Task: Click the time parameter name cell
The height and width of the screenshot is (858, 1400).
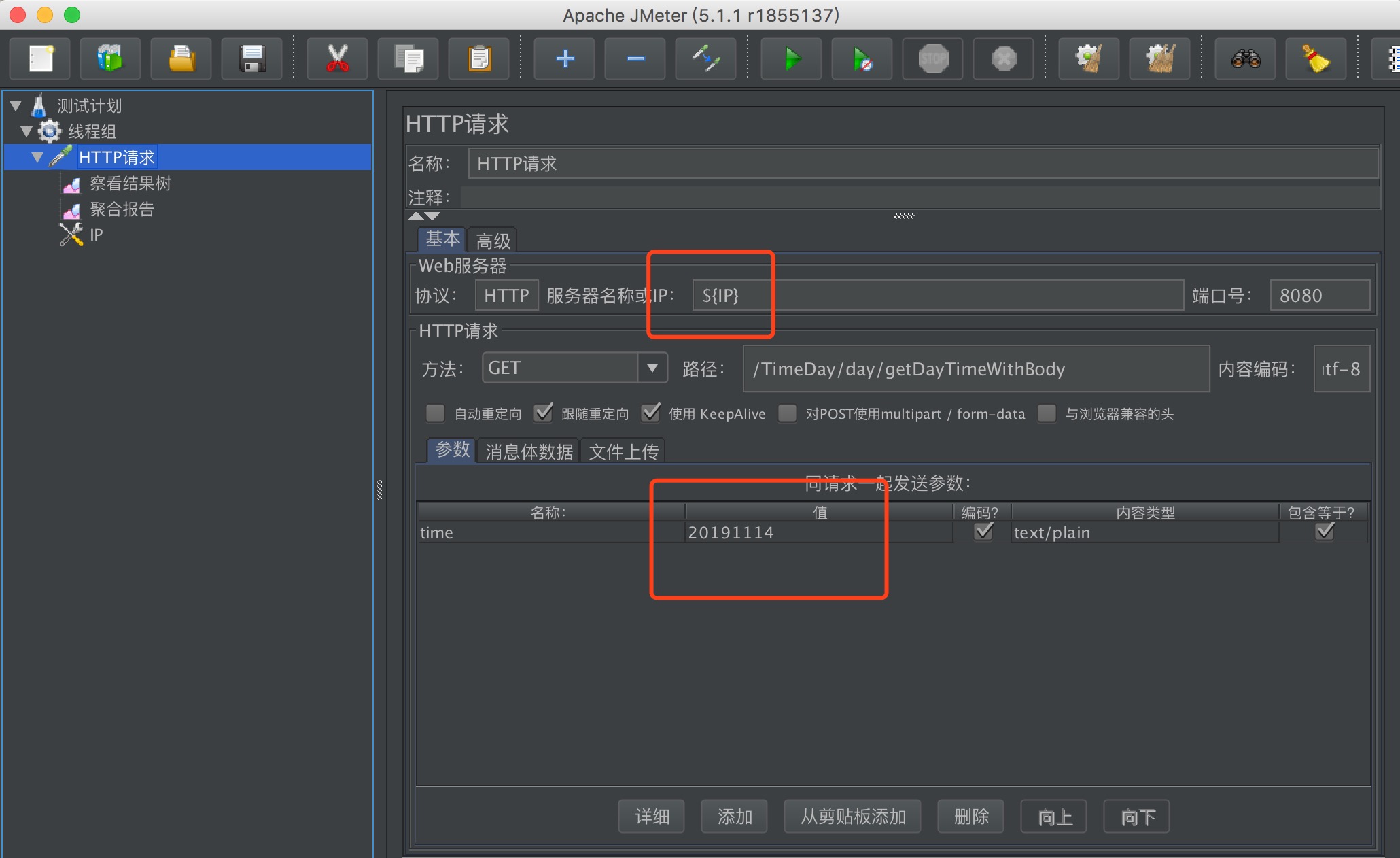Action: point(550,532)
